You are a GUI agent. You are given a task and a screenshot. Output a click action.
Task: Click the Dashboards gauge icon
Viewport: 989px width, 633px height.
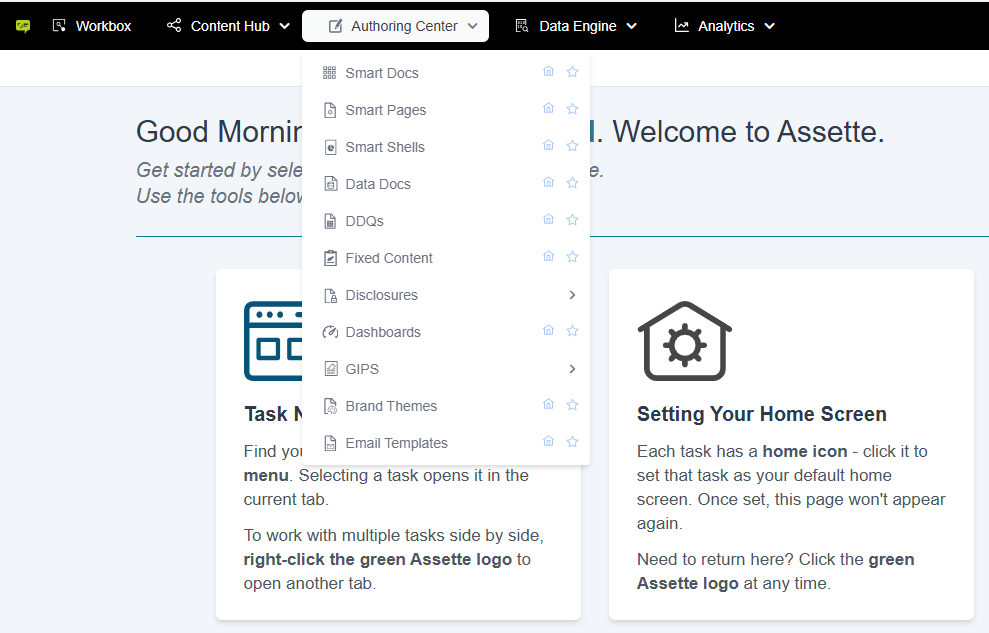[x=330, y=332]
